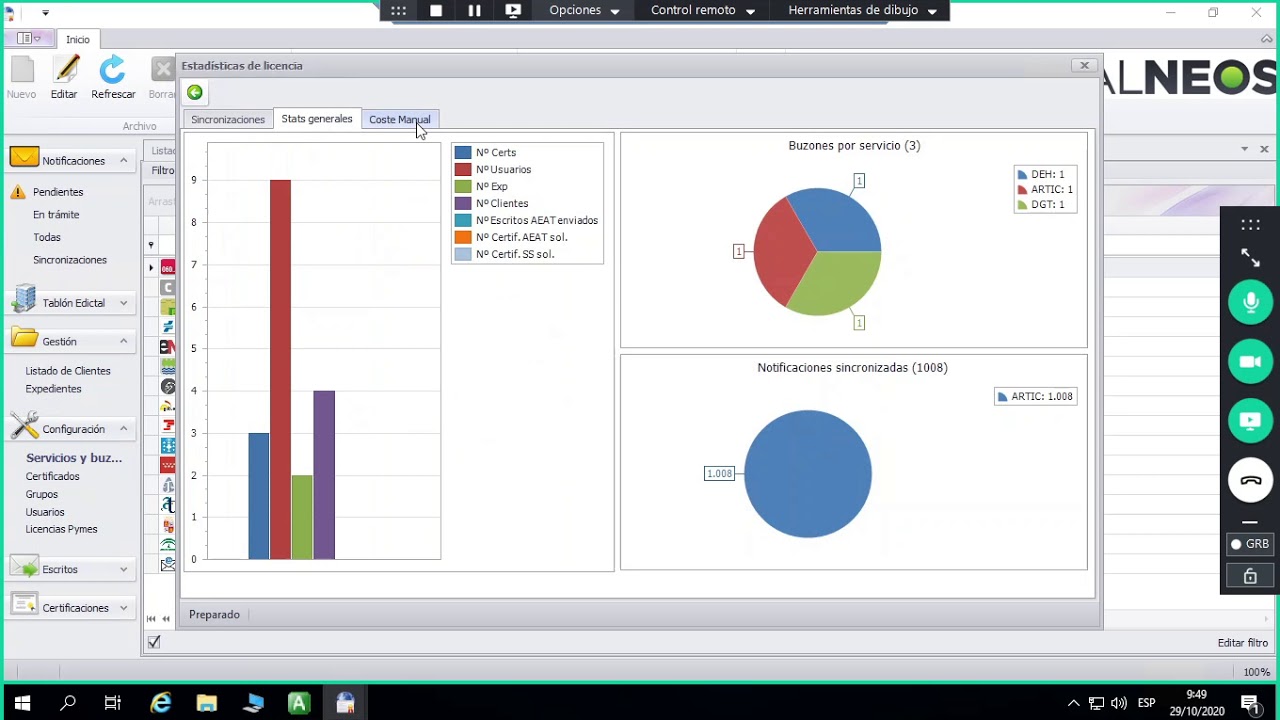
Task: Click the green back arrow icon
Action: coord(195,93)
